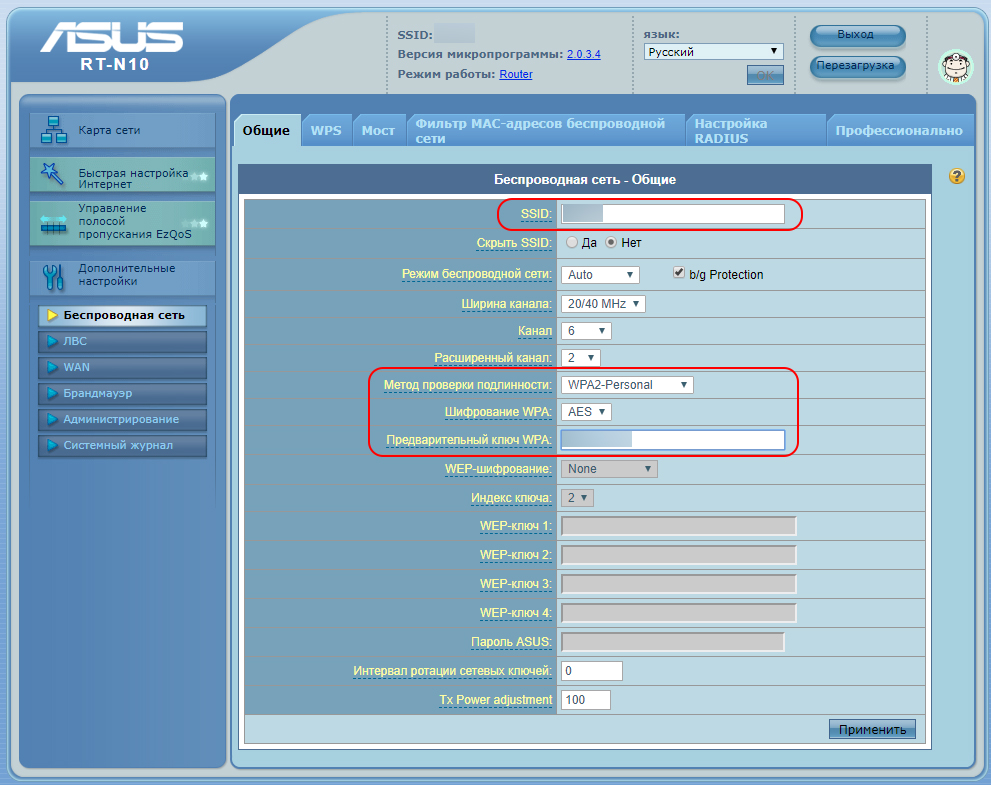This screenshot has height=785, width=991.
Task: Click the WEP-ключ 2 input field
Action: click(679, 555)
